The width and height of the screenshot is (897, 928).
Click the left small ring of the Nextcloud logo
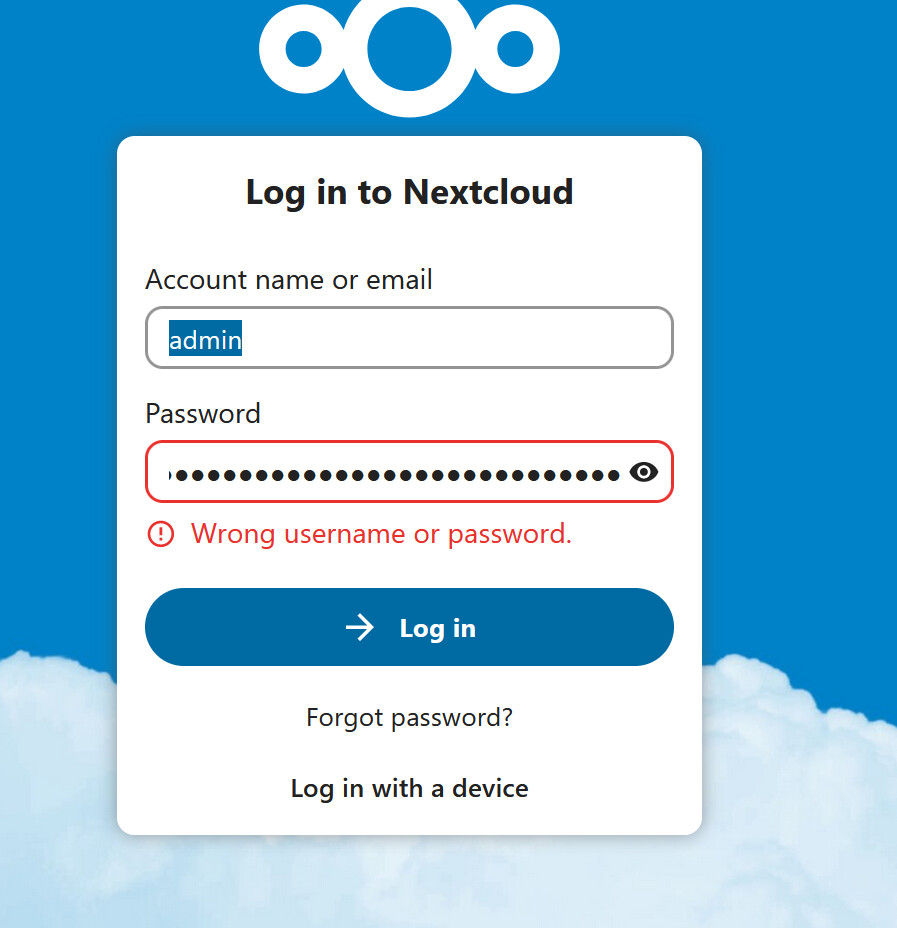tap(303, 49)
